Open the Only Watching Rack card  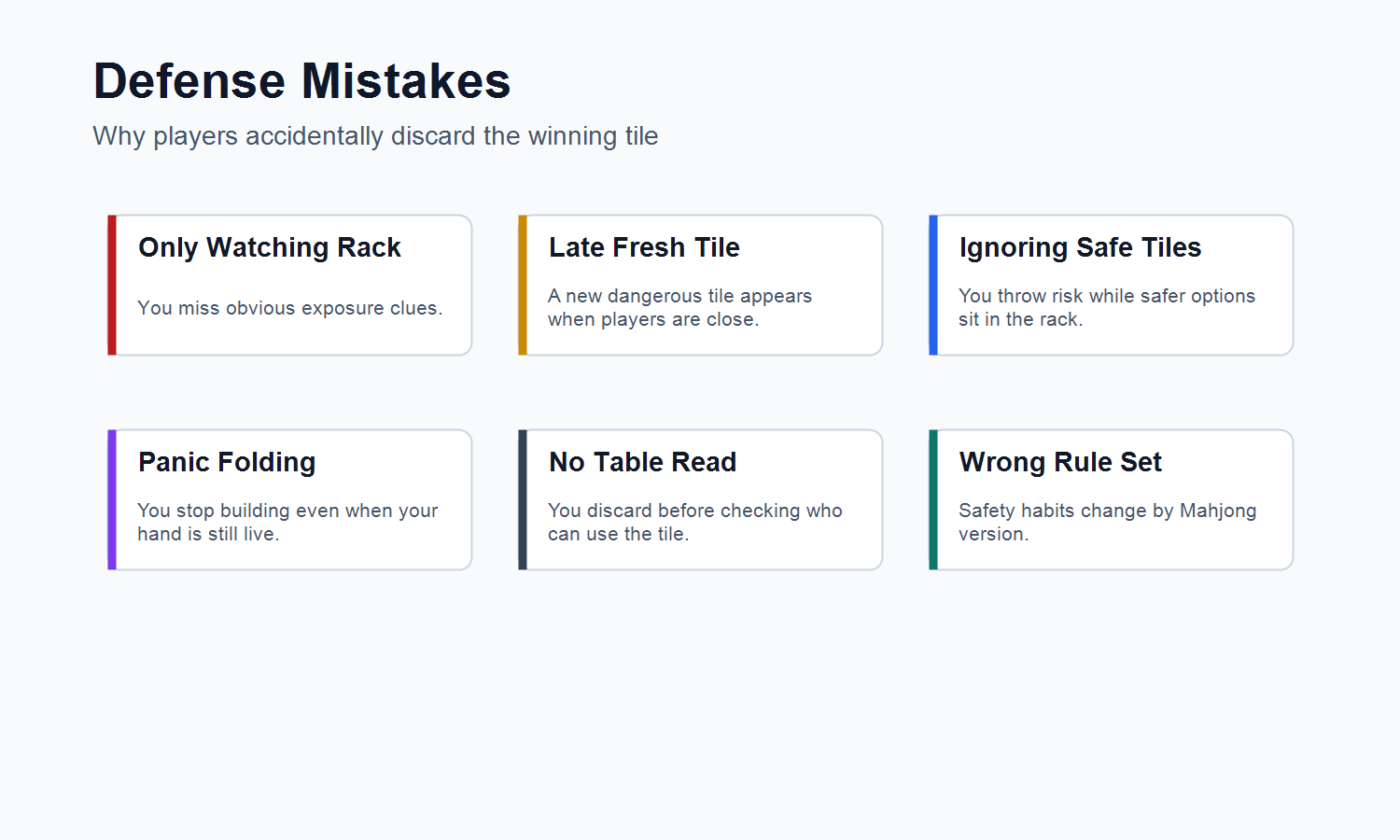click(x=290, y=285)
